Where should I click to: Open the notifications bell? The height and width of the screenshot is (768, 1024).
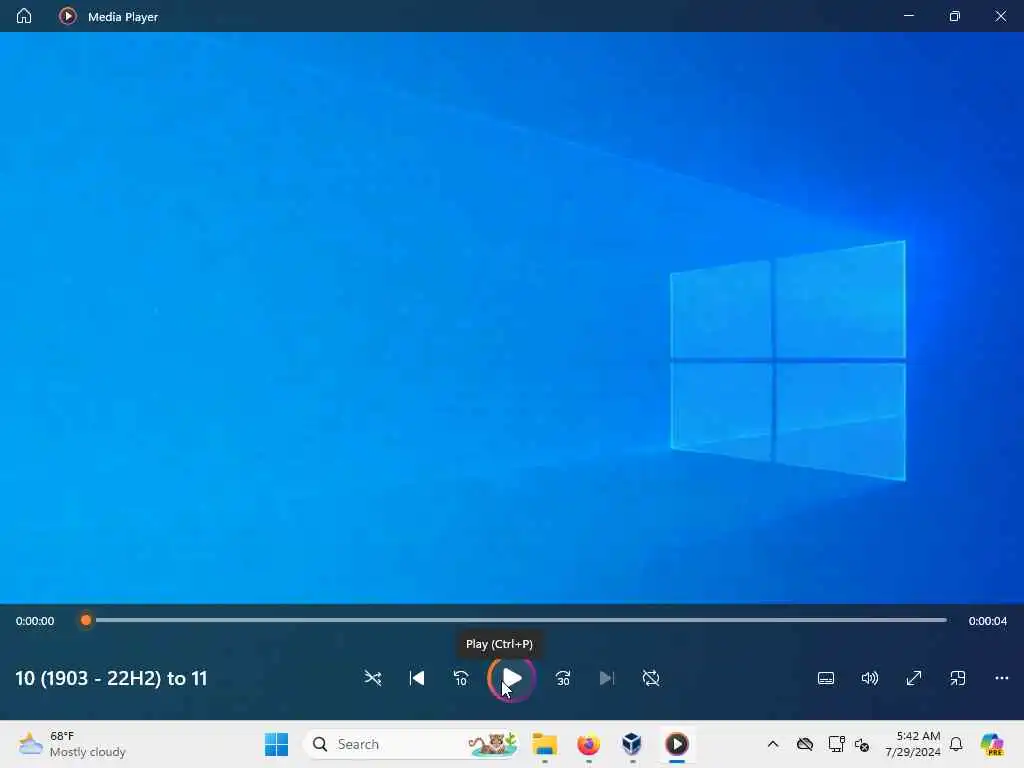tap(956, 744)
